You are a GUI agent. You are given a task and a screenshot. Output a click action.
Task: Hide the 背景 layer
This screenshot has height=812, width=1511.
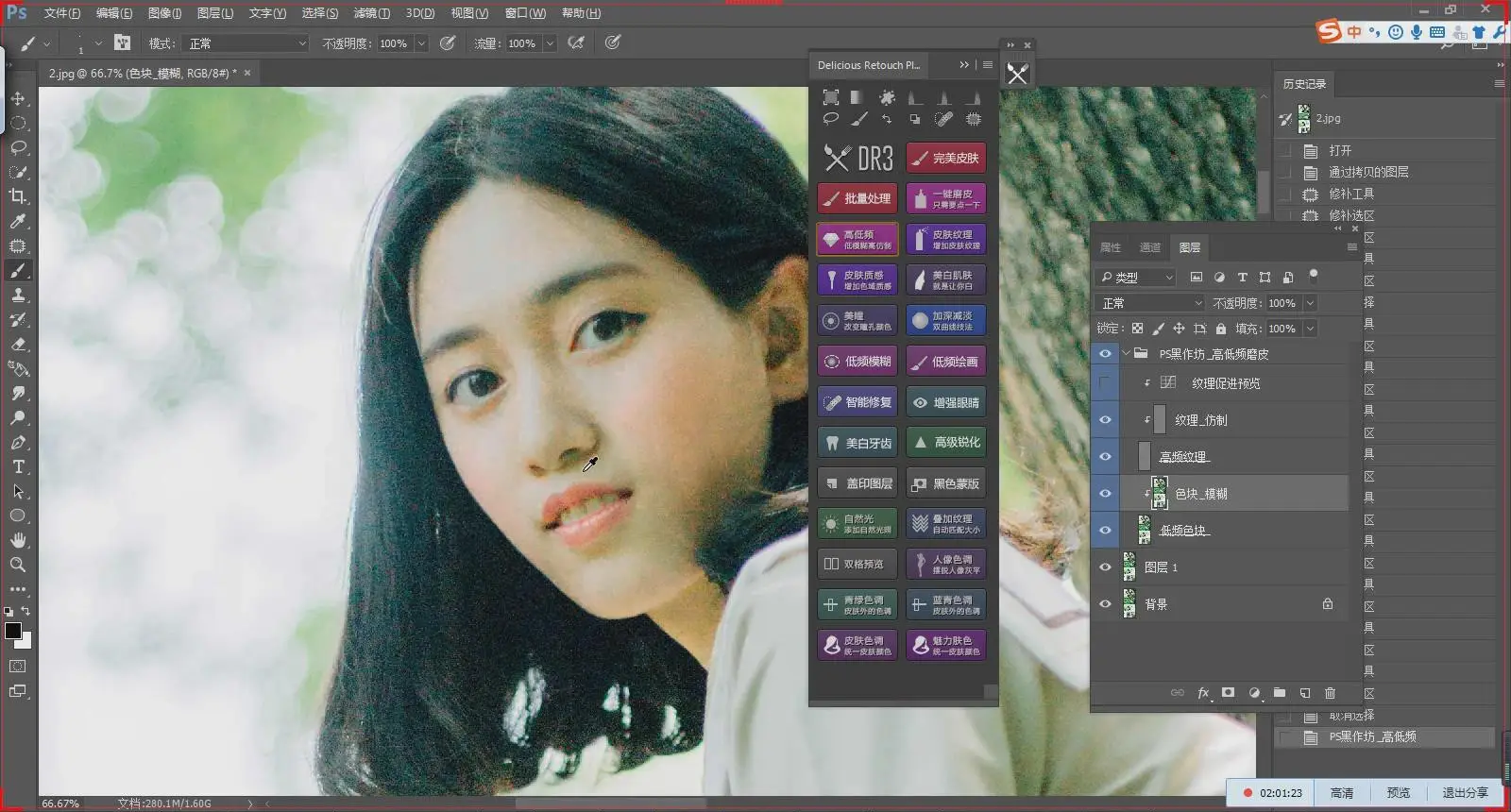click(x=1105, y=603)
